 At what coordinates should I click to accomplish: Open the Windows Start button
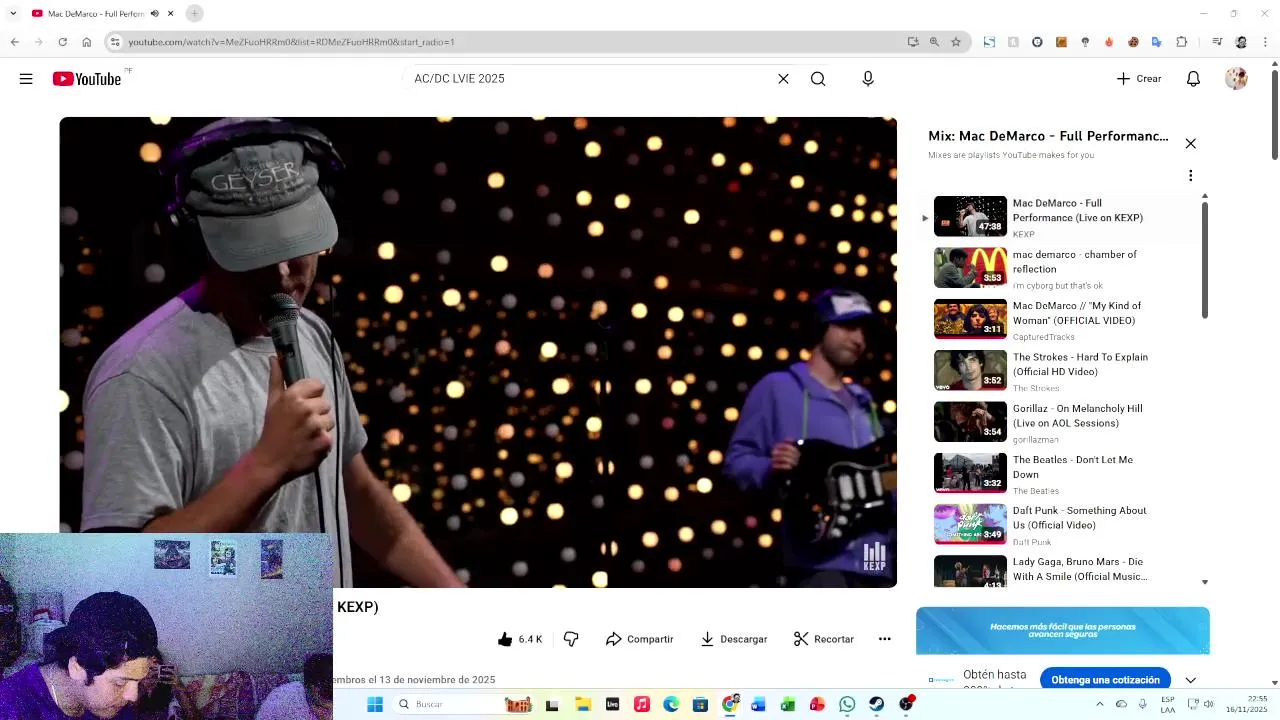pos(375,704)
